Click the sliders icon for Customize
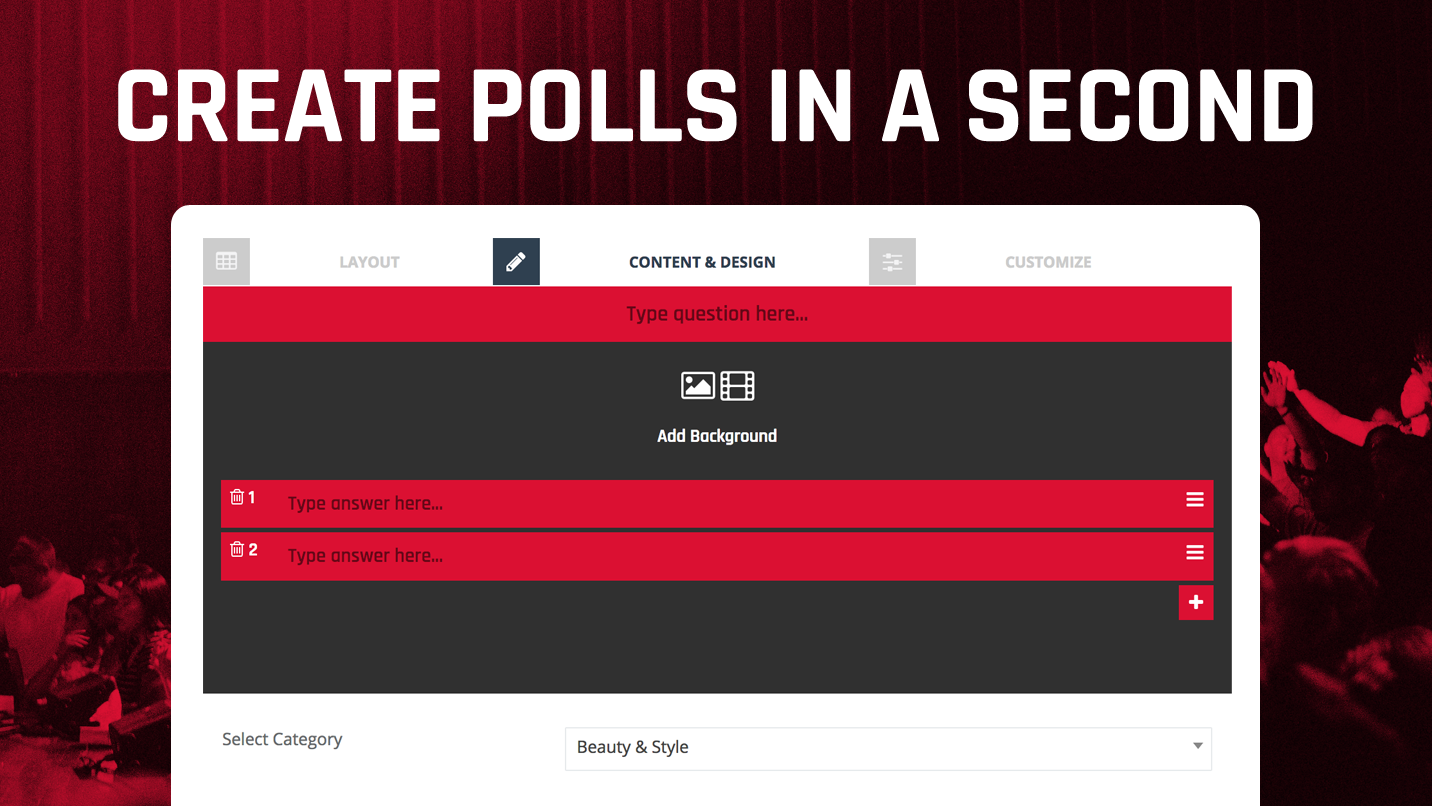1432x806 pixels. 892,261
